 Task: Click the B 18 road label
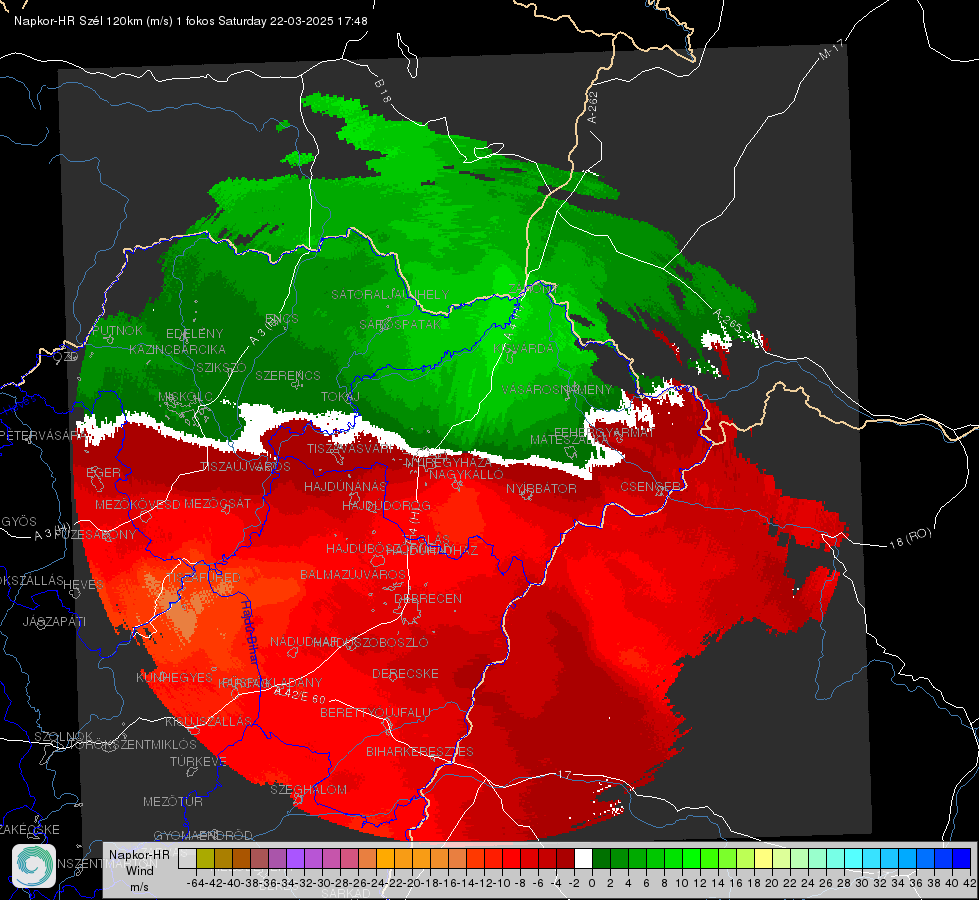382,91
